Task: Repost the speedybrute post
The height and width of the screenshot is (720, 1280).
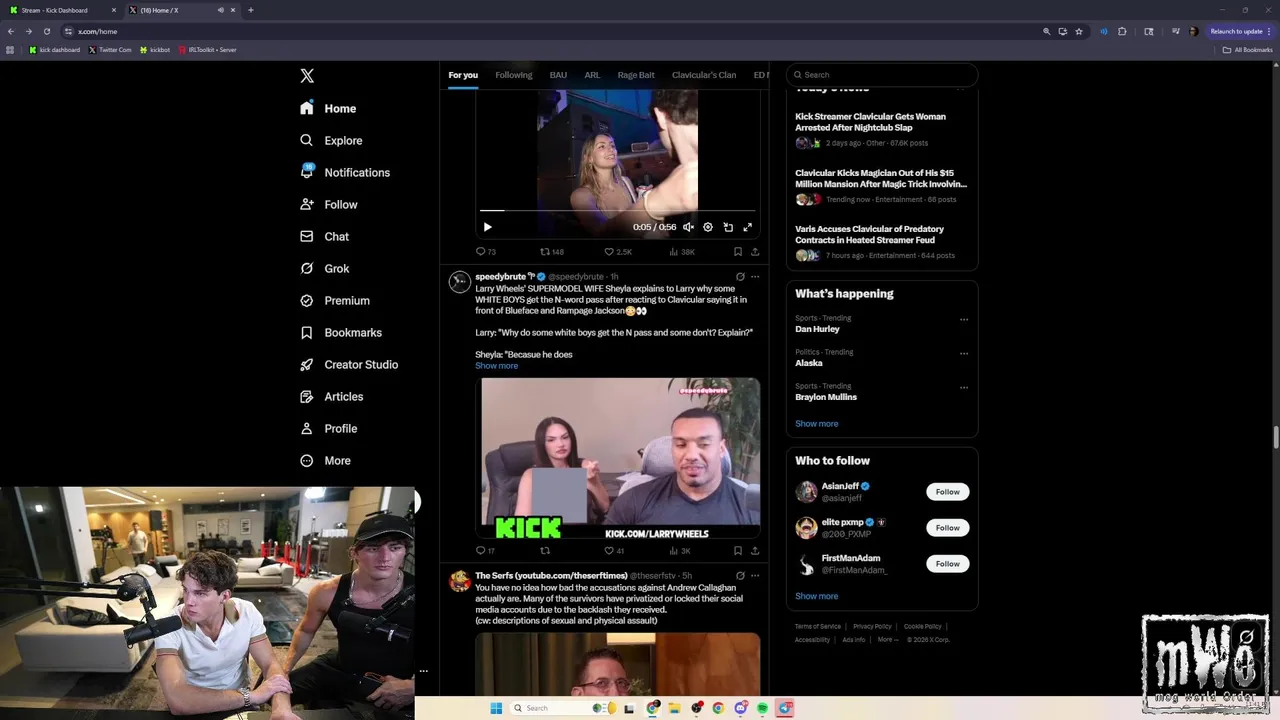Action: pyautogui.click(x=545, y=551)
